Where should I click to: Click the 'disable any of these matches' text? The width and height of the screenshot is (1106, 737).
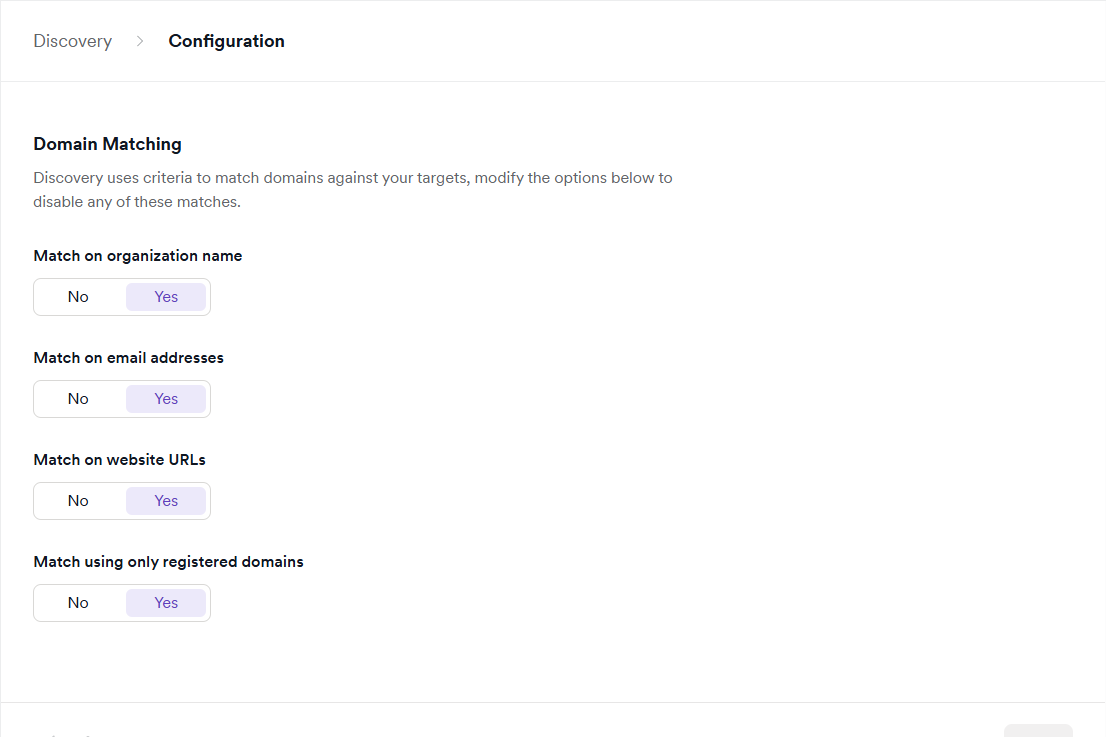pos(137,201)
